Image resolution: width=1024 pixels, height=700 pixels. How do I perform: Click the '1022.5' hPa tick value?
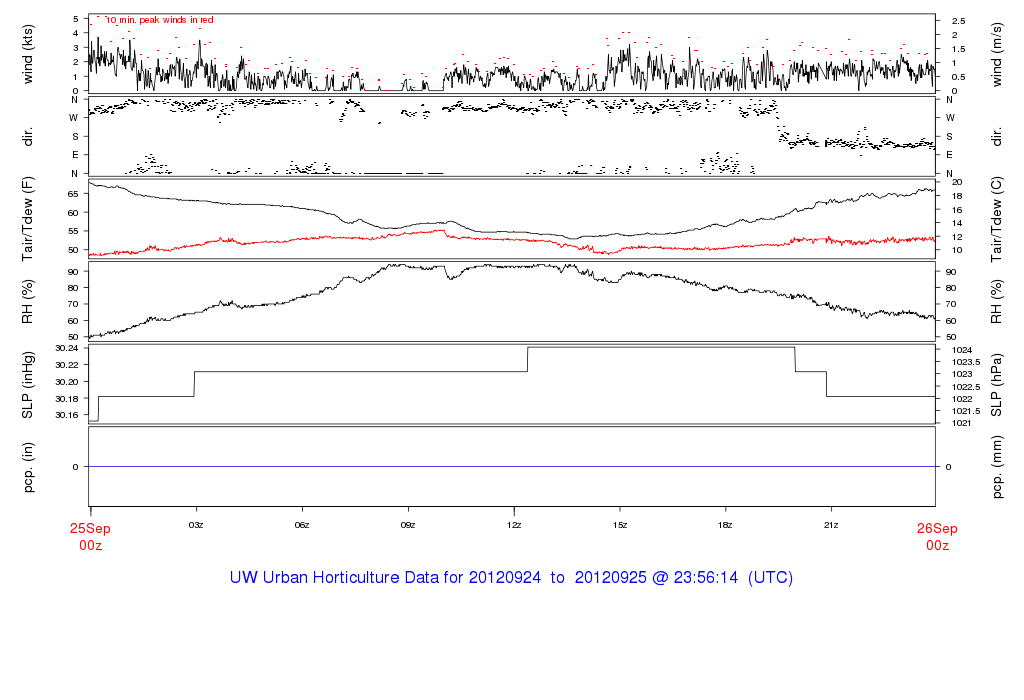(x=966, y=387)
